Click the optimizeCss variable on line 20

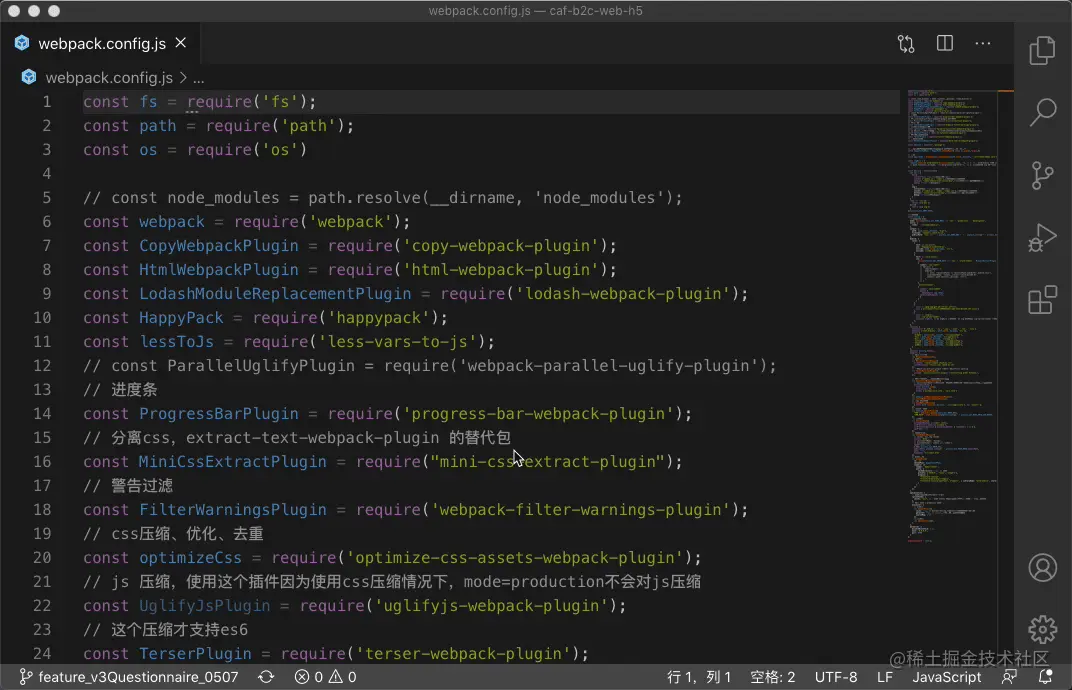190,558
